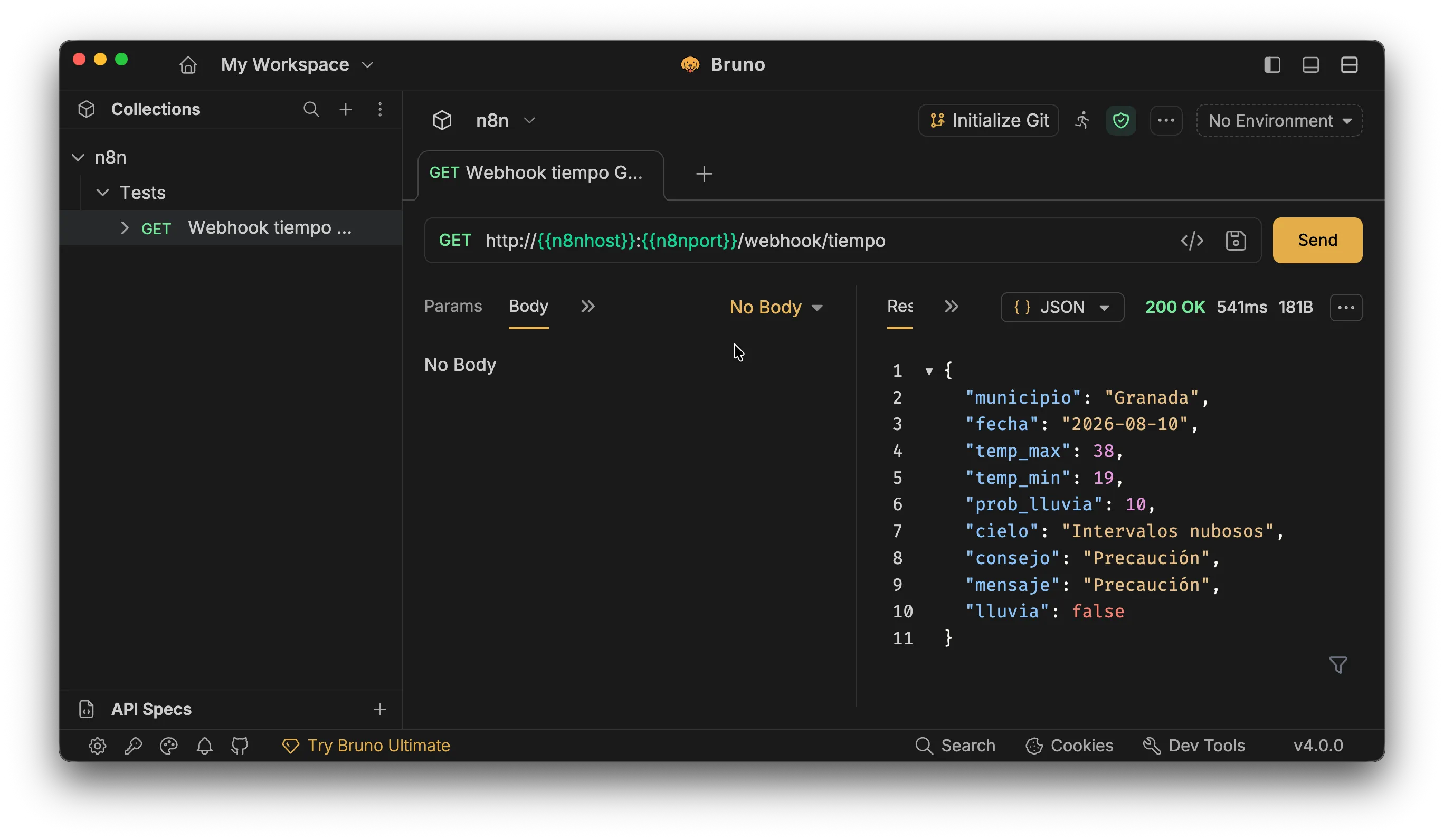Open the No Body type dropdown

[776, 307]
